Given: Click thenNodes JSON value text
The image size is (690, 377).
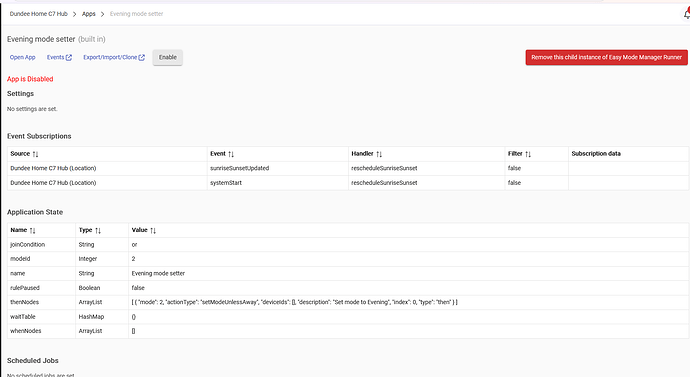Looking at the screenshot, I should [294, 302].
